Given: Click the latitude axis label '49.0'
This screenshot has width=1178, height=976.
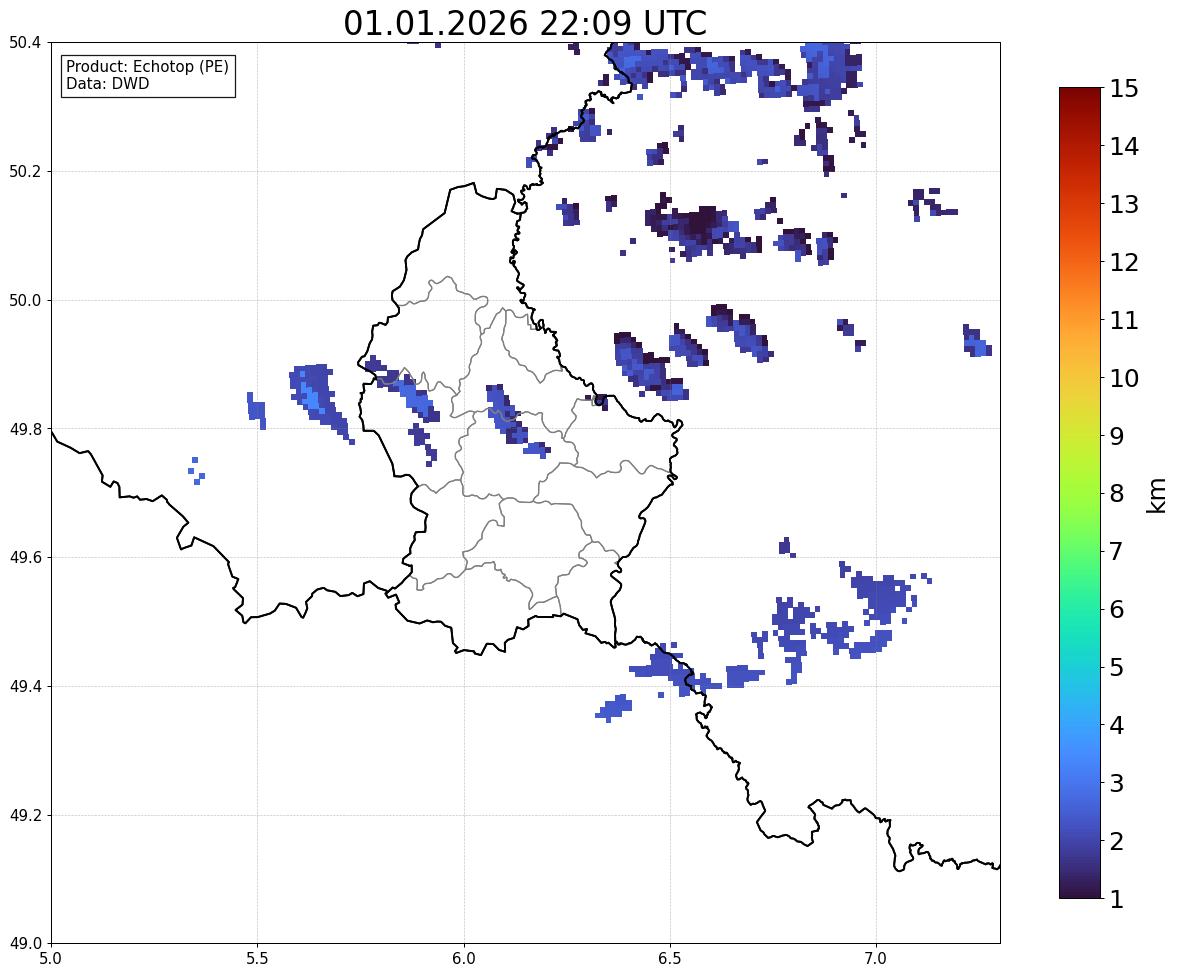Looking at the screenshot, I should tap(25, 944).
